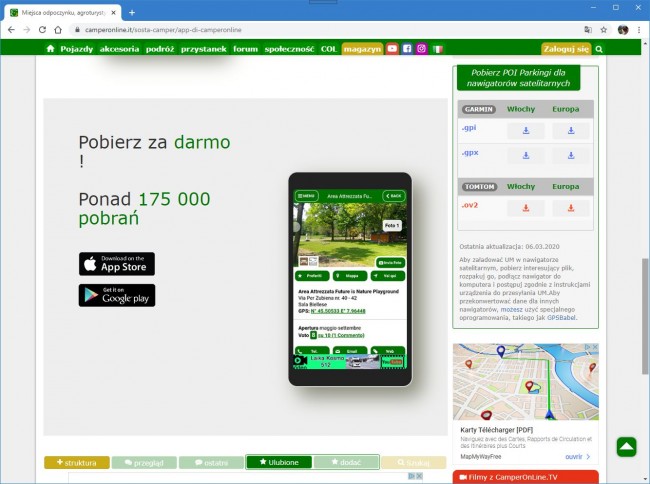The height and width of the screenshot is (484, 650).
Task: Download Garmin .gpi file for Włochy
Action: (526, 131)
